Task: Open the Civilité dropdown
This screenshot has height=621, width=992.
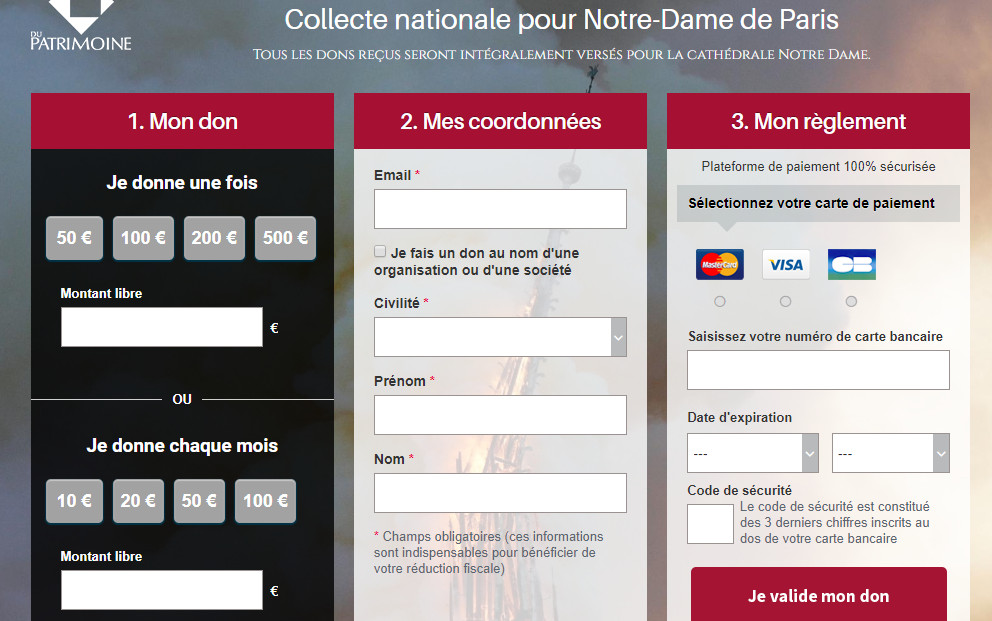Action: click(500, 337)
